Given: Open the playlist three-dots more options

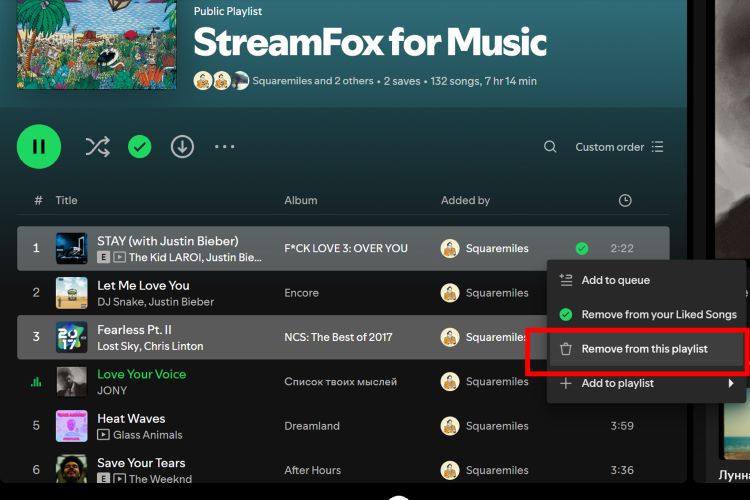Looking at the screenshot, I should click(225, 147).
